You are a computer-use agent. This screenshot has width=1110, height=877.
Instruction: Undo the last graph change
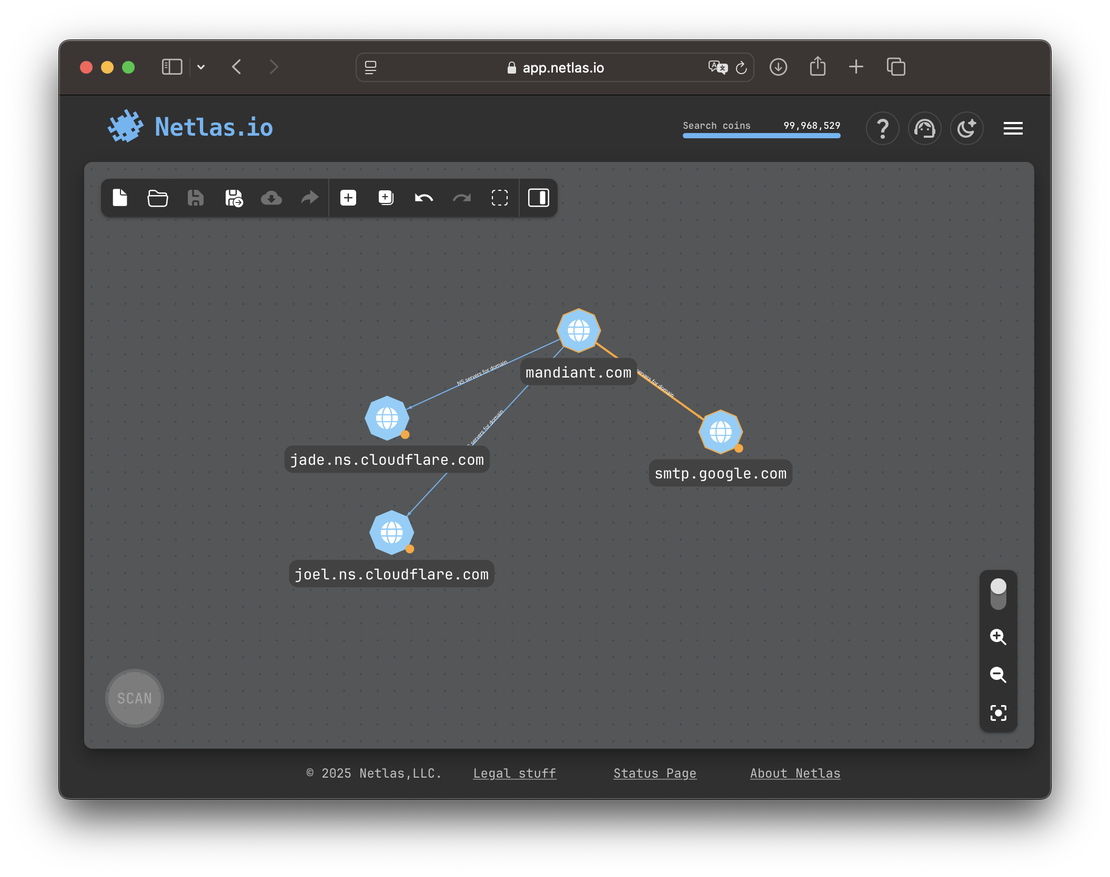pyautogui.click(x=423, y=197)
